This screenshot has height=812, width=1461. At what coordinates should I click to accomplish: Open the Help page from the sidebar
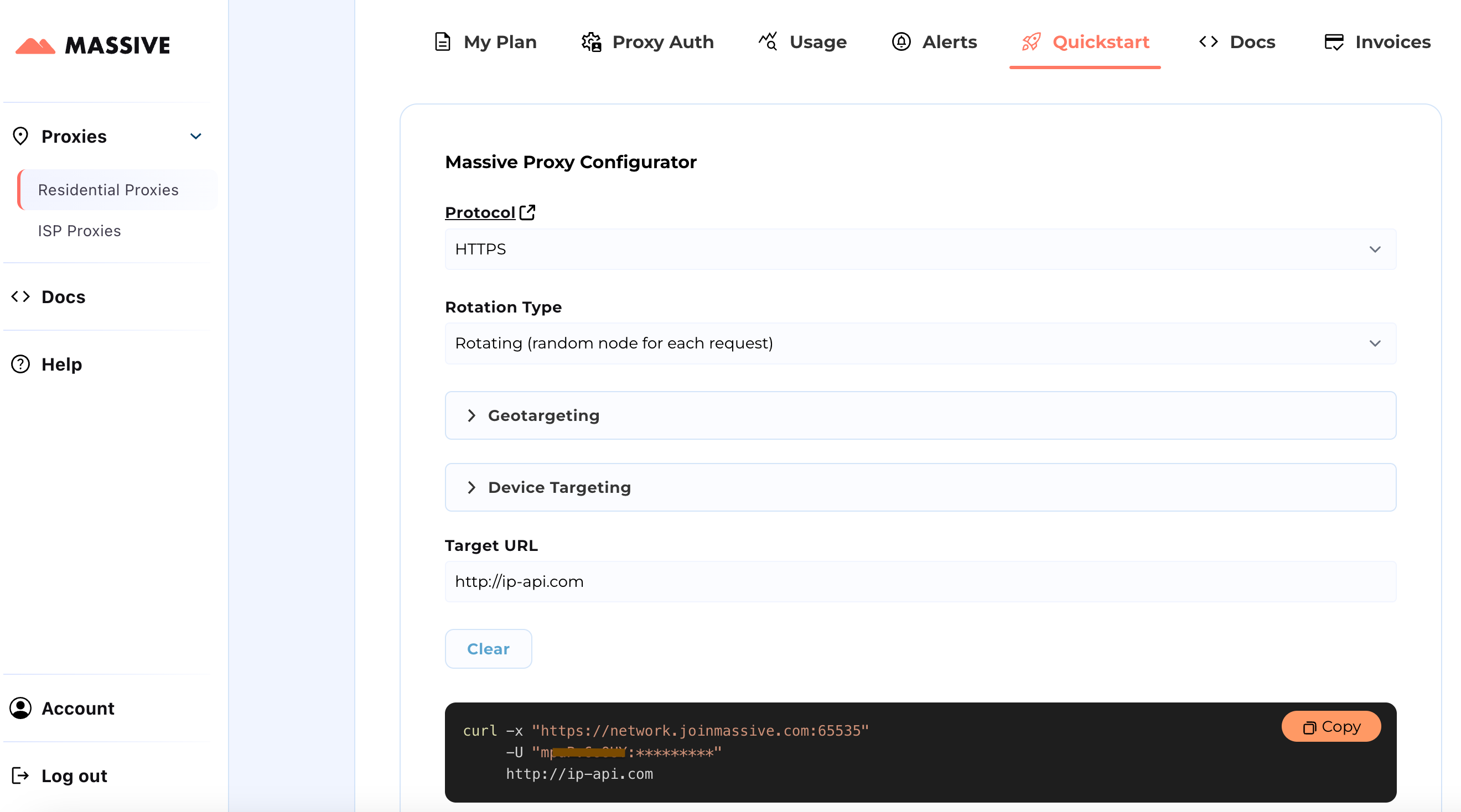[62, 364]
